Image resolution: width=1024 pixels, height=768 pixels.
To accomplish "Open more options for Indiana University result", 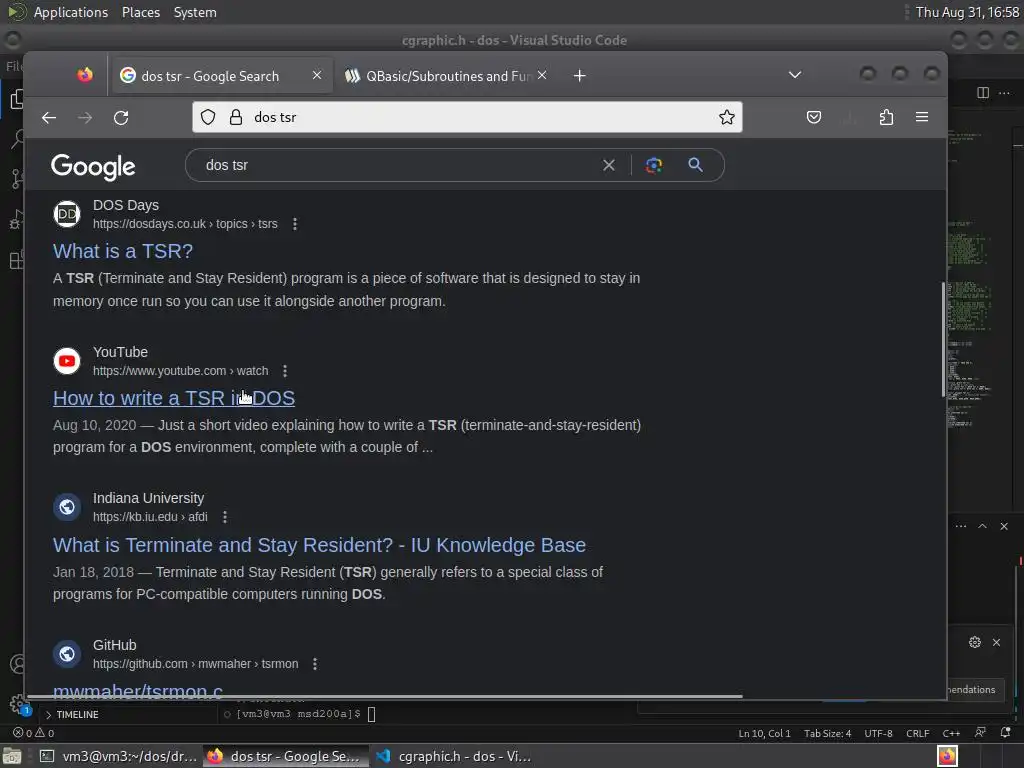I will (225, 517).
